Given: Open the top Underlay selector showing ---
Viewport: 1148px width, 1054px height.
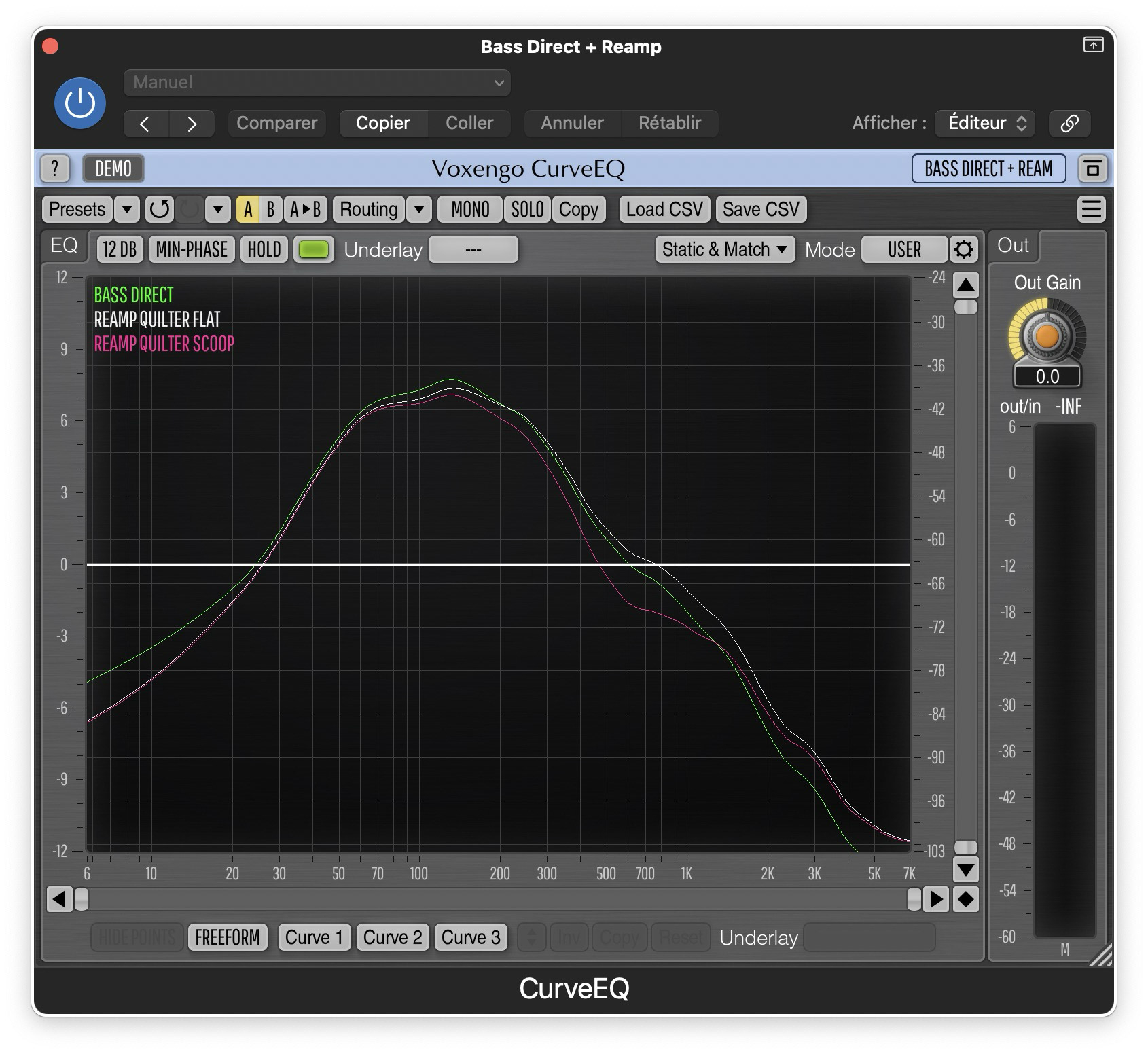Looking at the screenshot, I should pos(473,250).
